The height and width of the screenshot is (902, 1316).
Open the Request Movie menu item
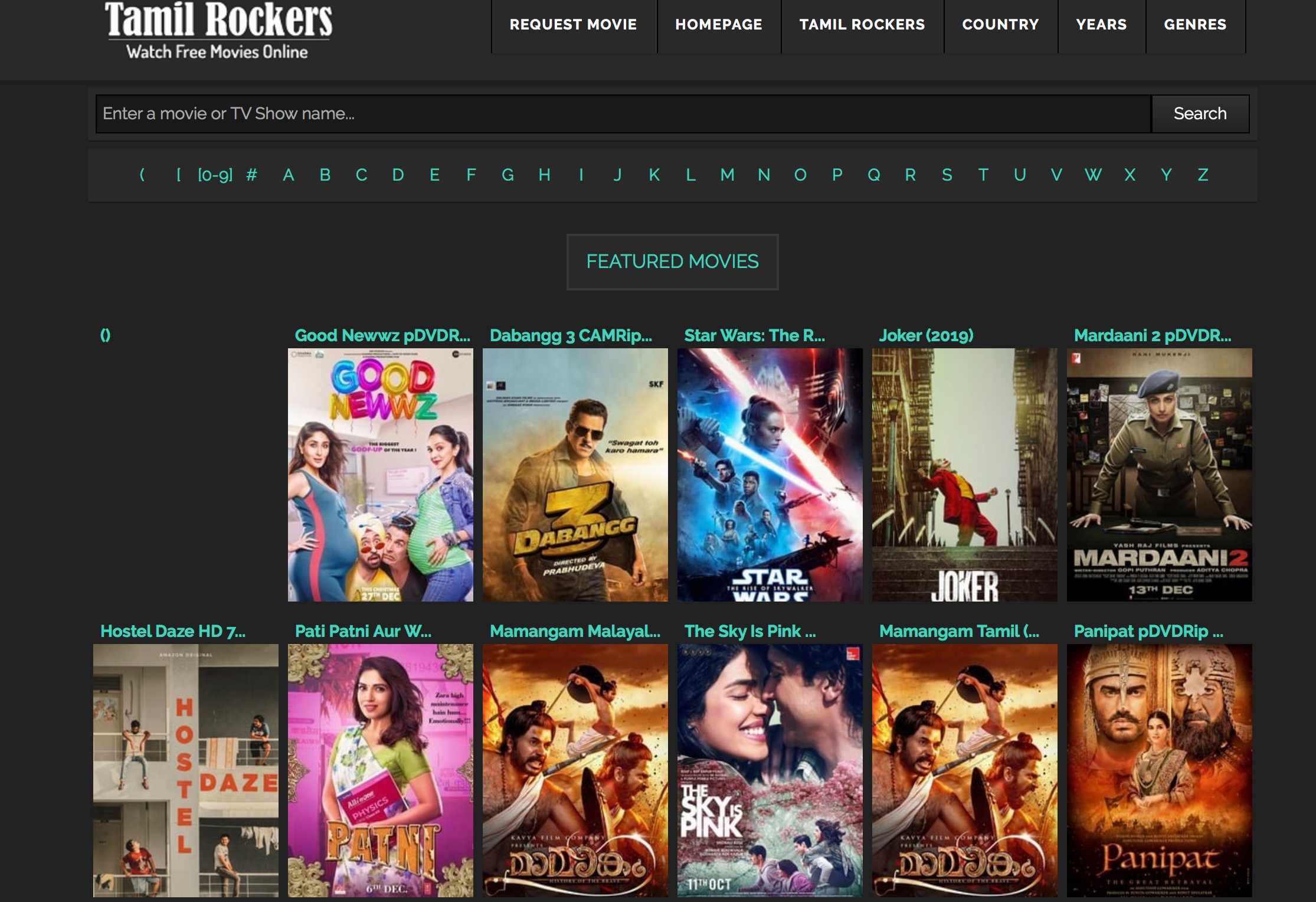point(573,25)
